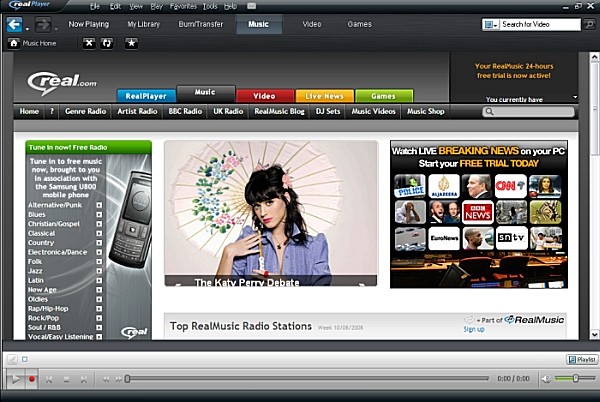The image size is (600, 402).
Task: Click the Stop playback button
Action: click(66, 379)
